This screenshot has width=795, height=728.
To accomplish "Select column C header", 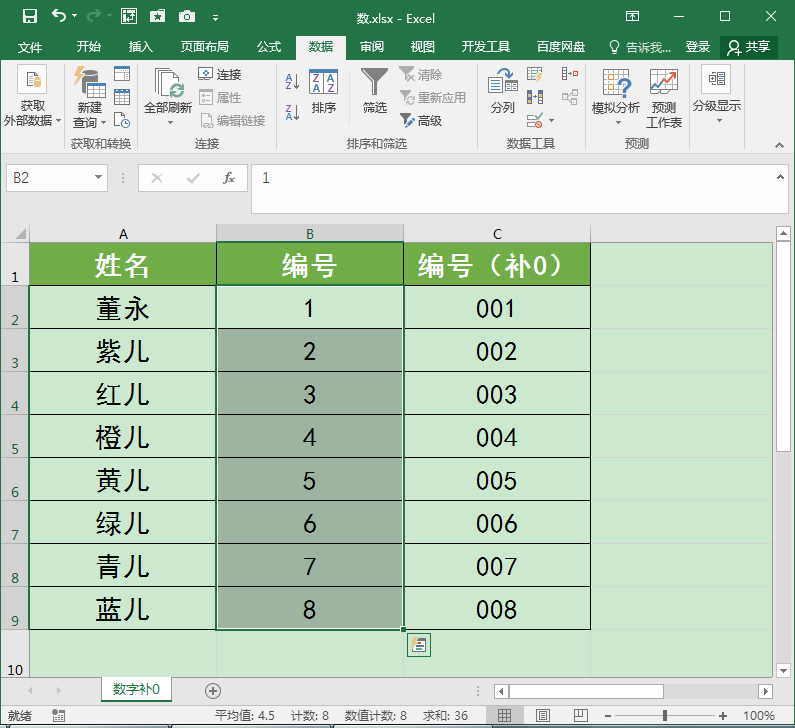I will click(x=497, y=234).
